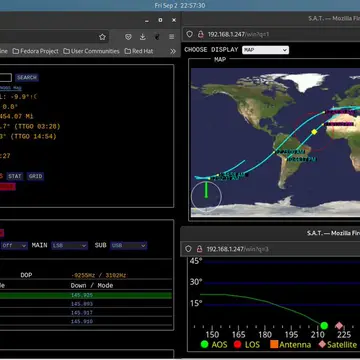The width and height of the screenshot is (360, 360).
Task: Select the 145.917 downlink frequency row
Action: point(86,313)
